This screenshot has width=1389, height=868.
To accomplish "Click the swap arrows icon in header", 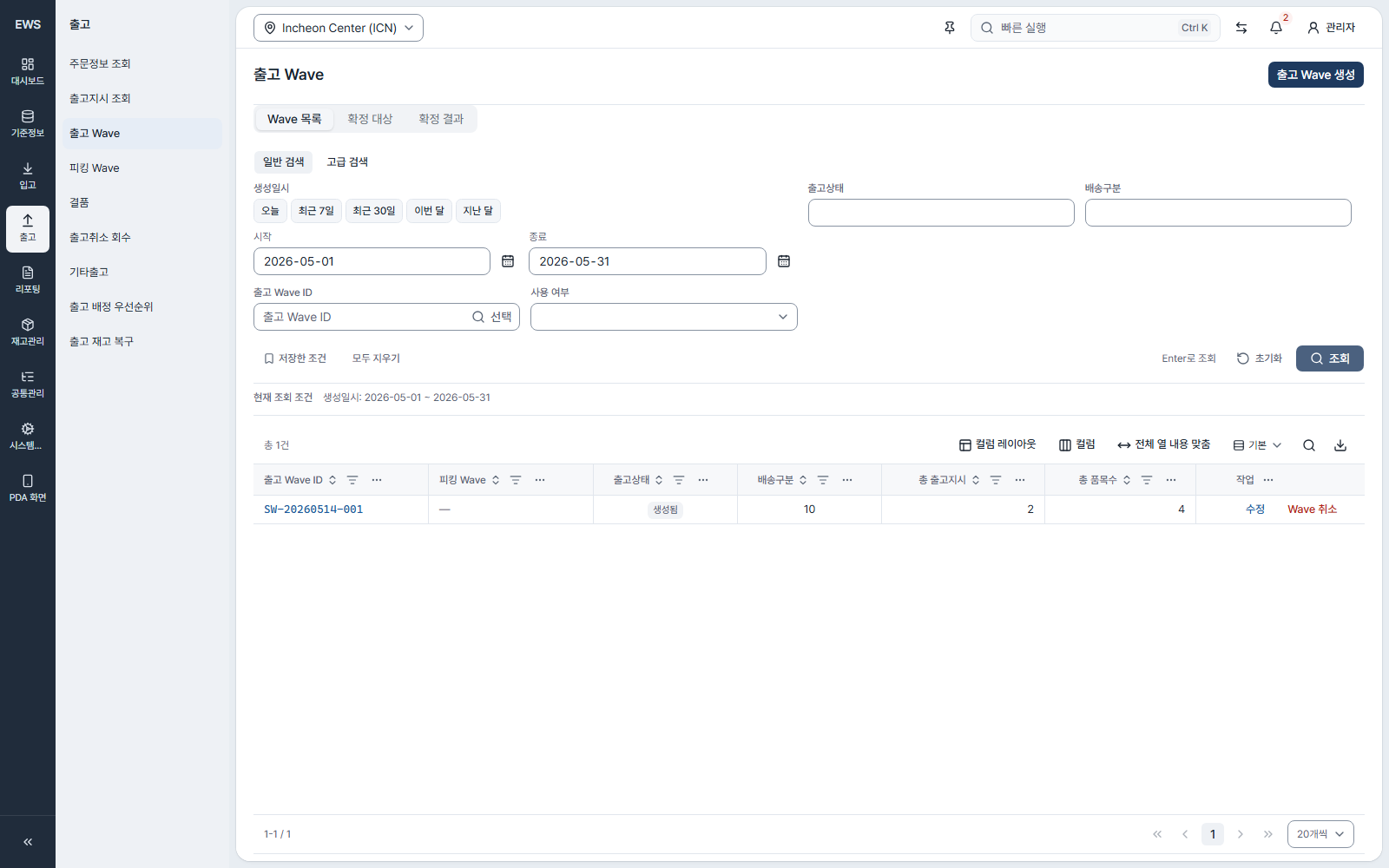I will (1241, 28).
